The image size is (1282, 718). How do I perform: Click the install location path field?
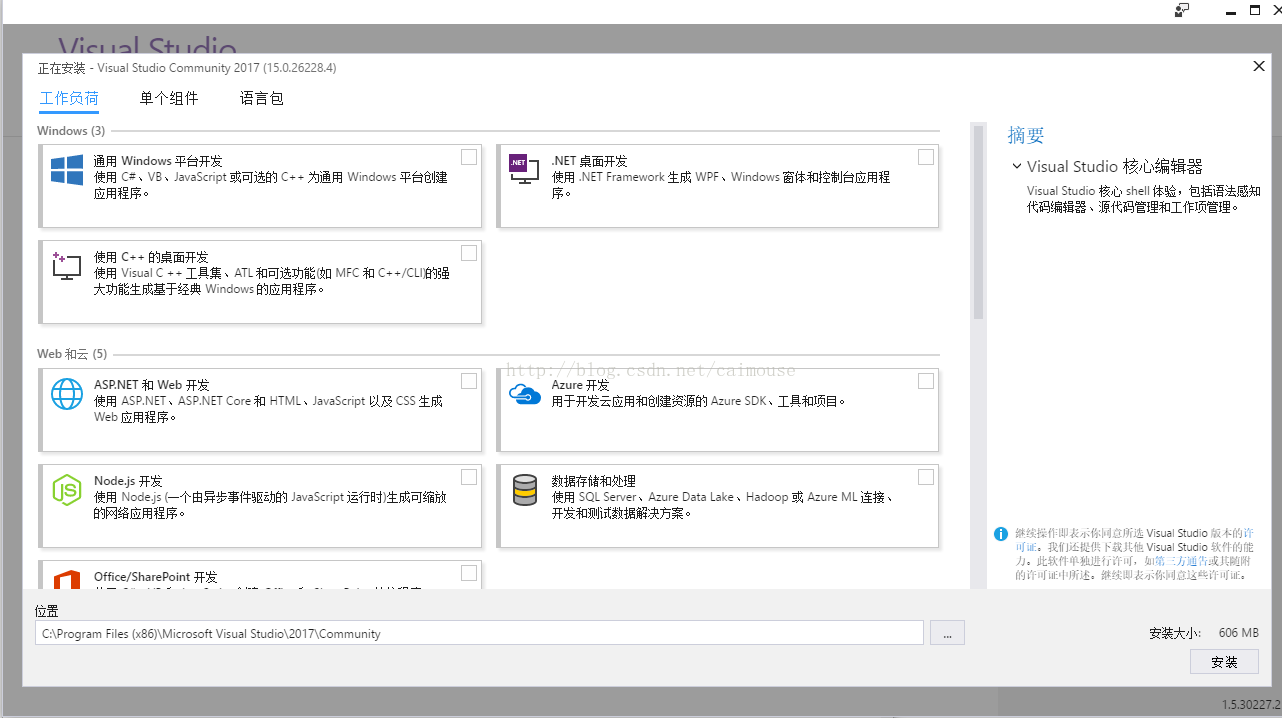point(479,633)
